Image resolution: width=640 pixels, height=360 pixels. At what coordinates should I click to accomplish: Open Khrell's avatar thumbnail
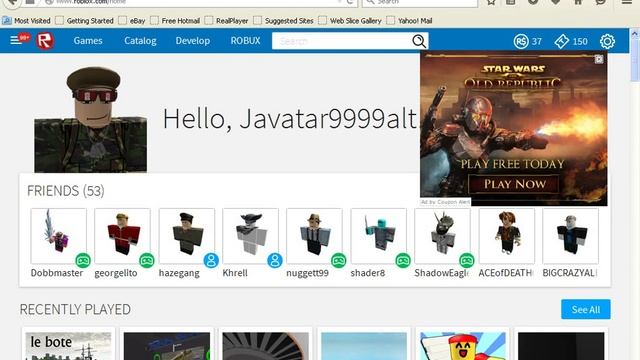click(x=250, y=236)
